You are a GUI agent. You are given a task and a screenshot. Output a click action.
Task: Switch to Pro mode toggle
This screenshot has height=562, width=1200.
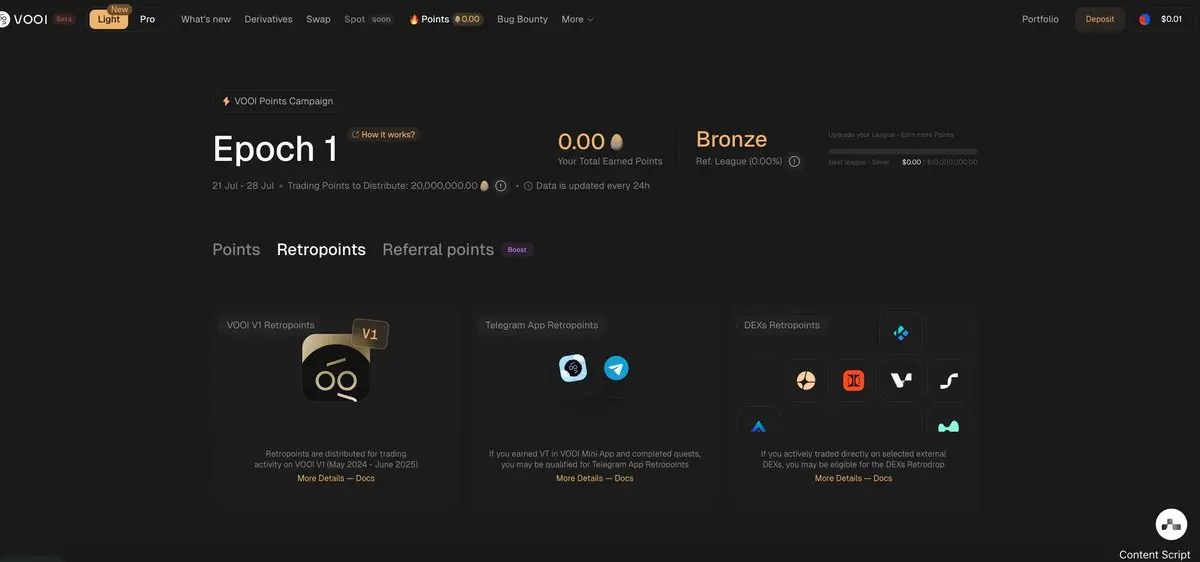coord(147,19)
